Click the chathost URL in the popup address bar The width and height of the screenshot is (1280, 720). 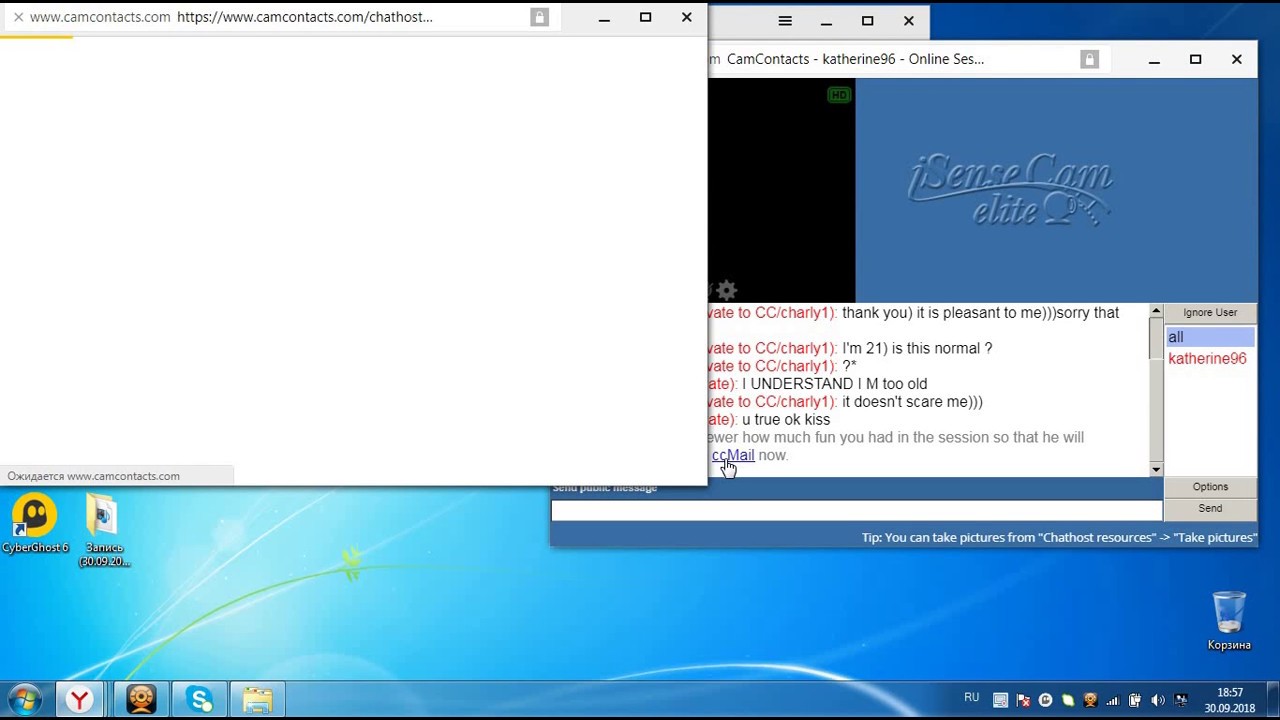[304, 17]
